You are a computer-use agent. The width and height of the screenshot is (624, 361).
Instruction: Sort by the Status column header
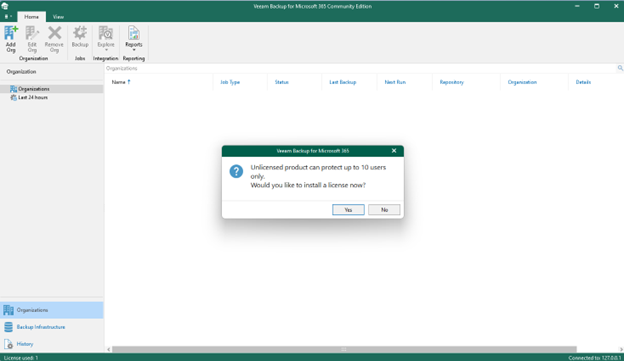tap(281, 82)
